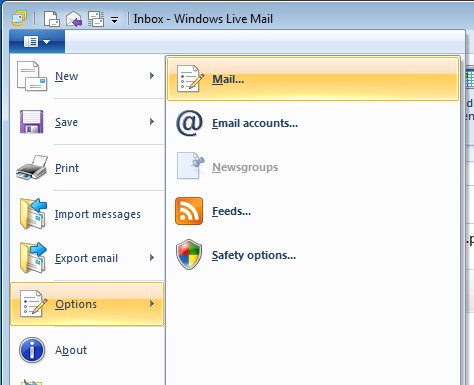Choose Import messages
The image size is (474, 385).
click(87, 214)
